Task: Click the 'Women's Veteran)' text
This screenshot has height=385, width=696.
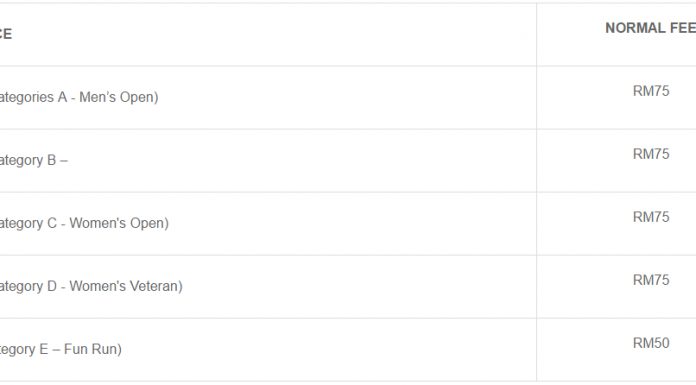Action: click(x=126, y=286)
